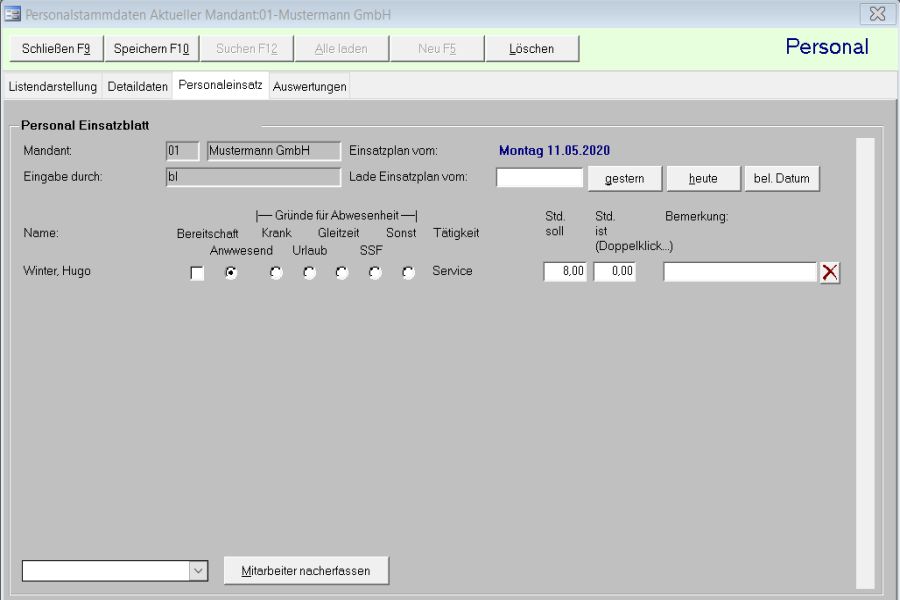Click the Std. ist field showing 0,00

615,272
